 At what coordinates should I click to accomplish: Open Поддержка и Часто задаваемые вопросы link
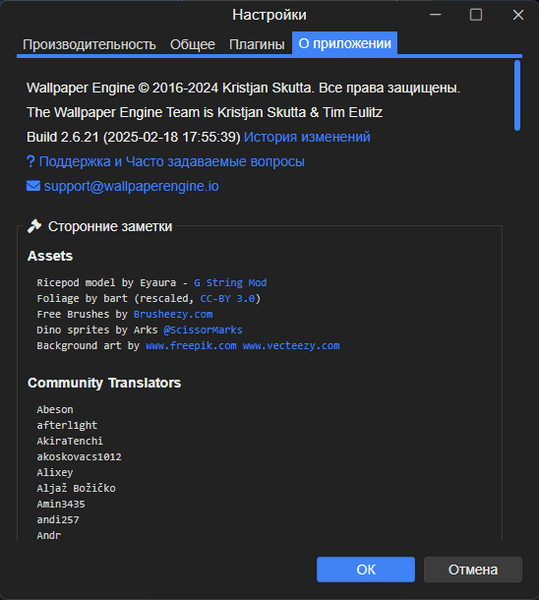click(x=172, y=161)
